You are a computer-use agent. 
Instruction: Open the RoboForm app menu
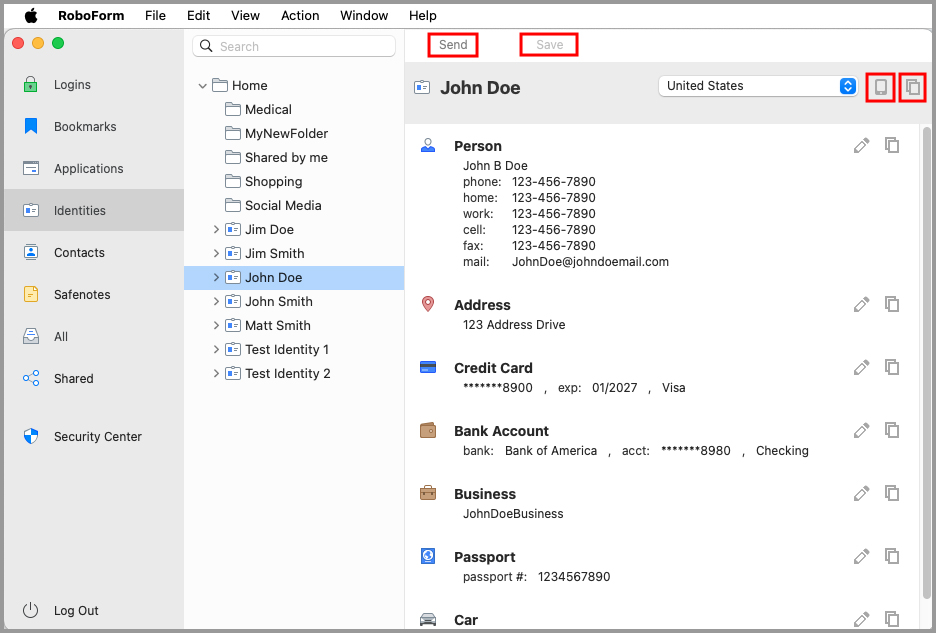click(x=91, y=16)
